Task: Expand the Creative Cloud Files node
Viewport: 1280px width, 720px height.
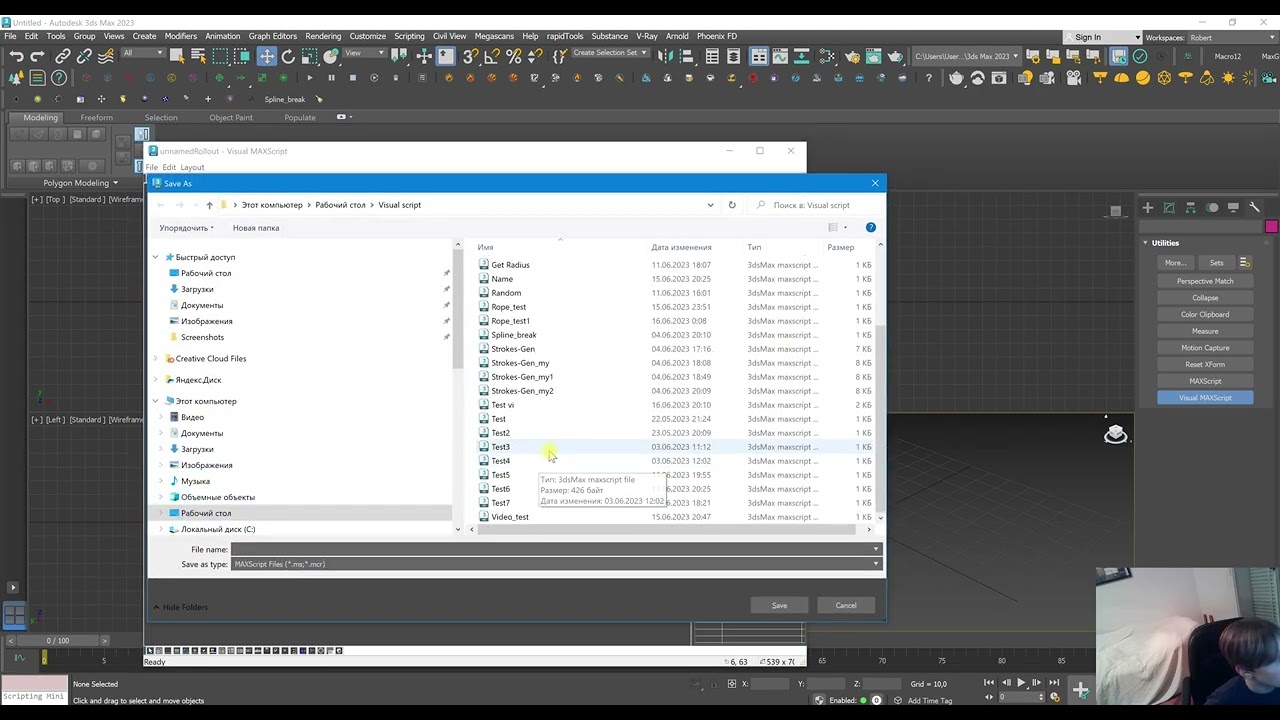Action: (x=155, y=358)
